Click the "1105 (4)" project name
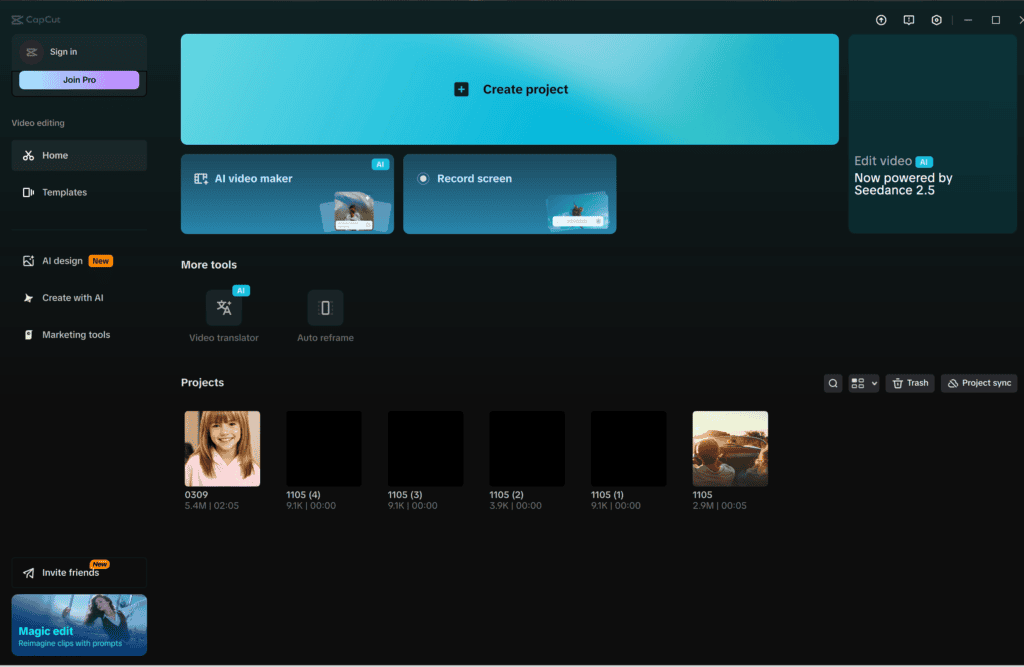This screenshot has width=1024, height=667. 303,495
